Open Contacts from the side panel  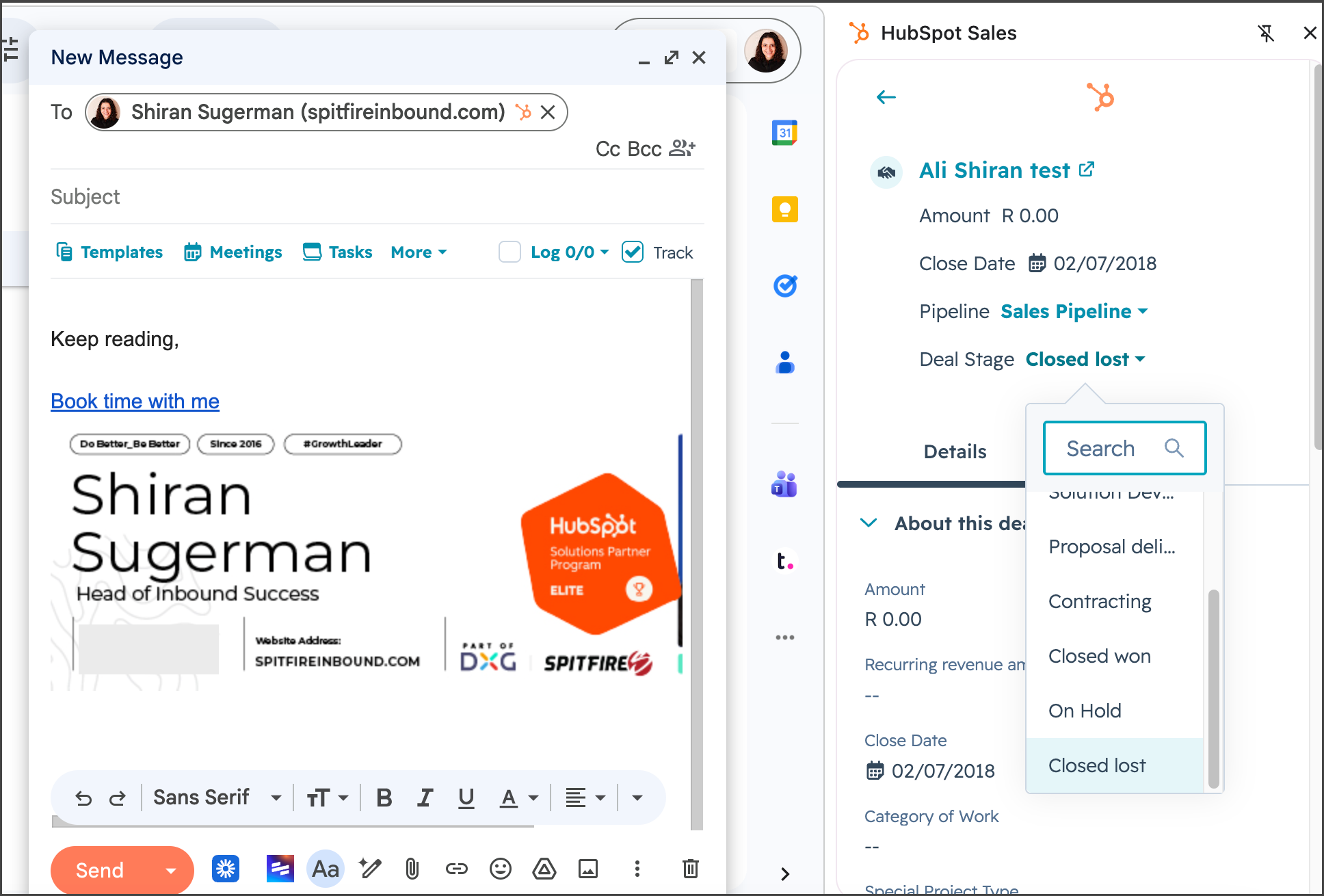pyautogui.click(x=784, y=362)
